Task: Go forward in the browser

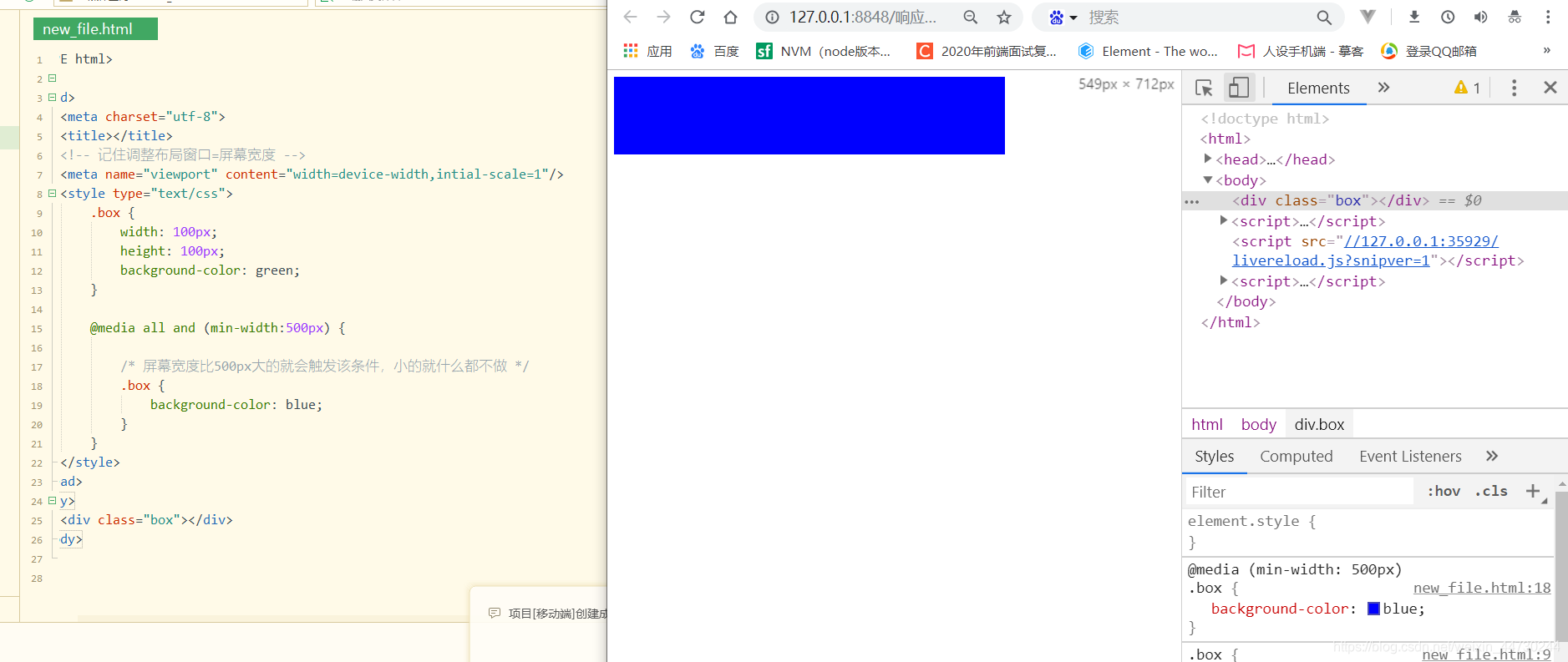Action: click(663, 17)
